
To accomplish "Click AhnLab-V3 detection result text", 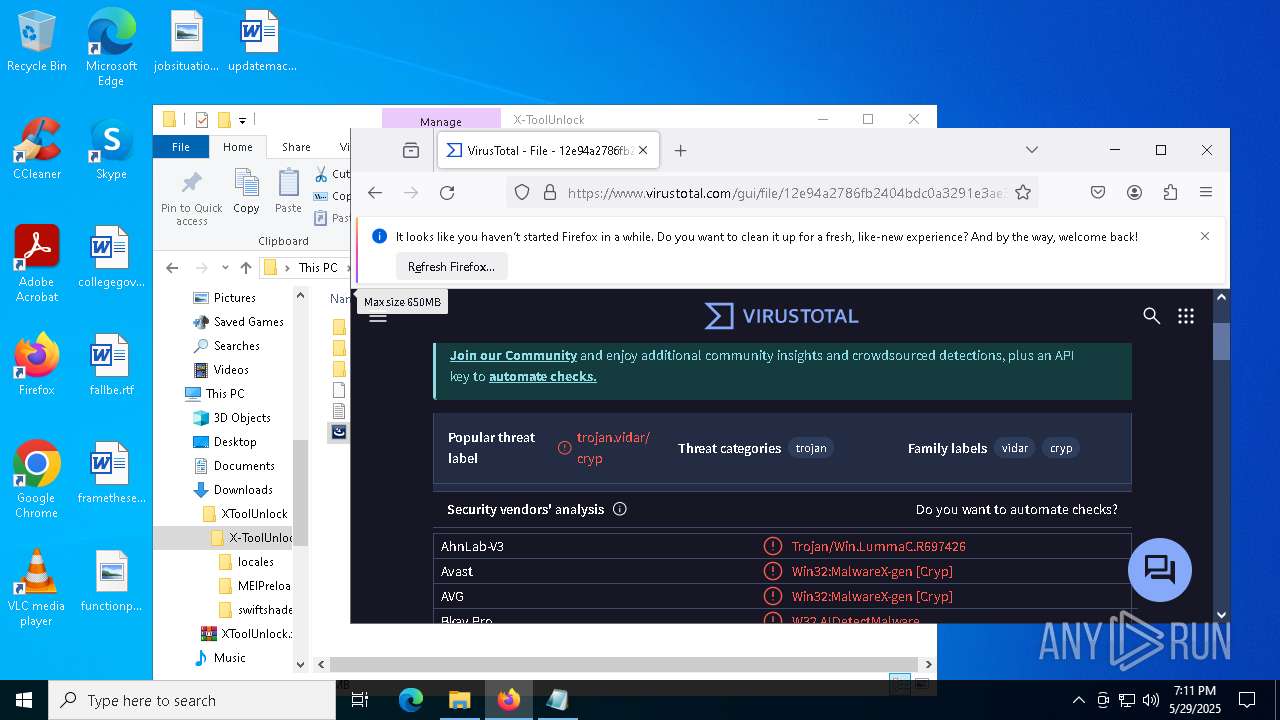I will click(x=878, y=546).
